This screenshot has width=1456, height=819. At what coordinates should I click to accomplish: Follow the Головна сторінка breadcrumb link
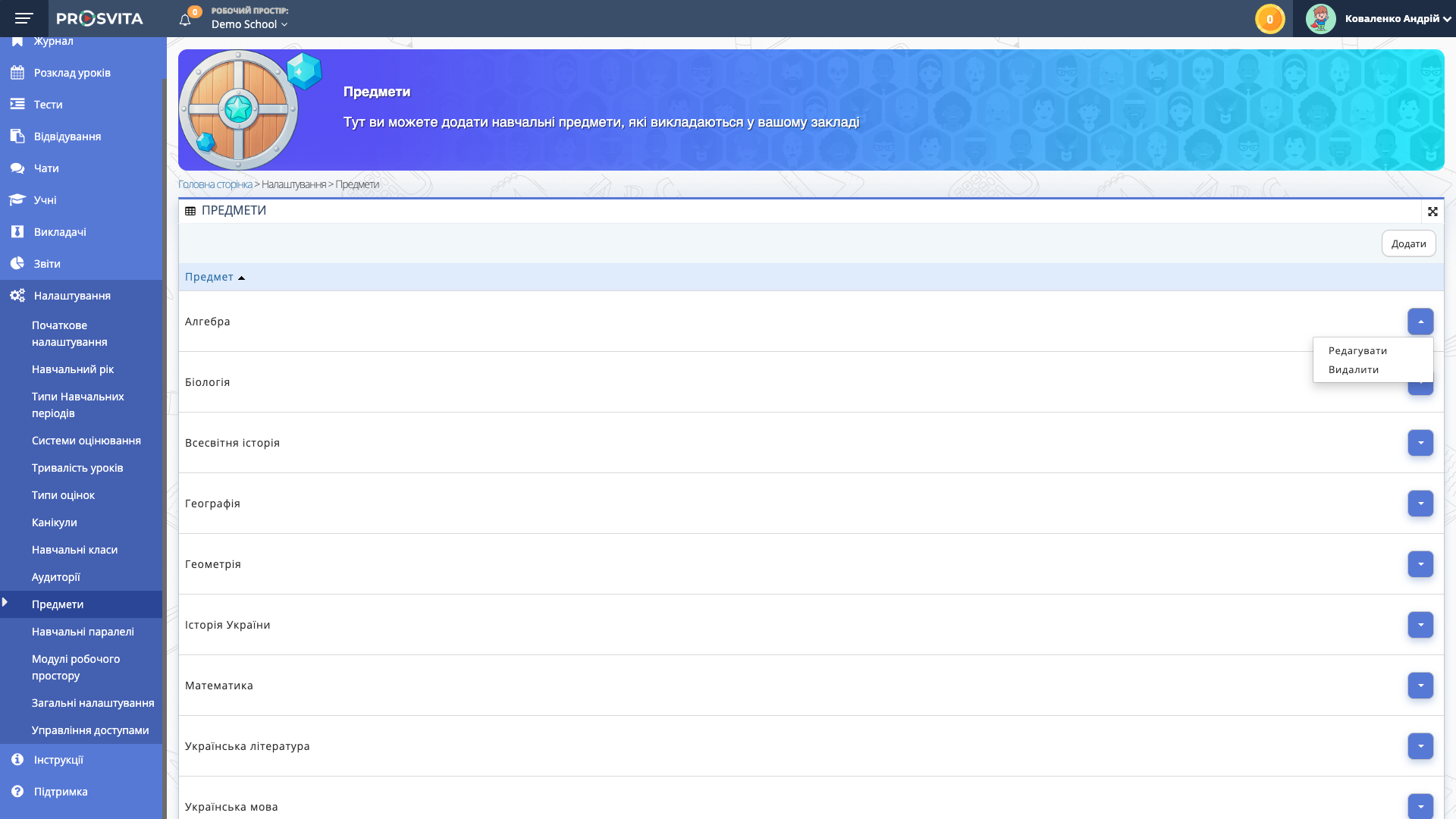click(215, 184)
